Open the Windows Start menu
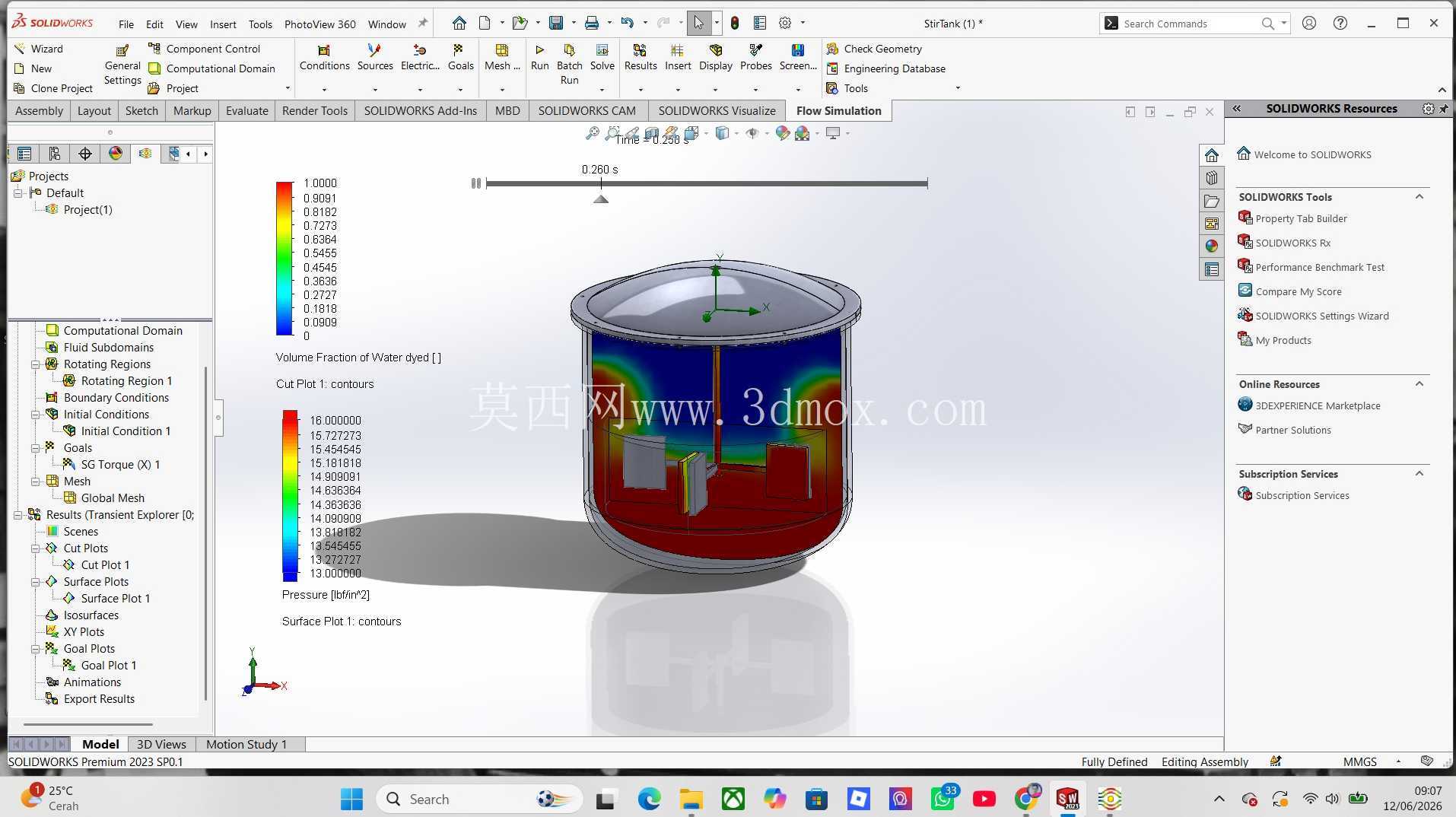 tap(351, 799)
